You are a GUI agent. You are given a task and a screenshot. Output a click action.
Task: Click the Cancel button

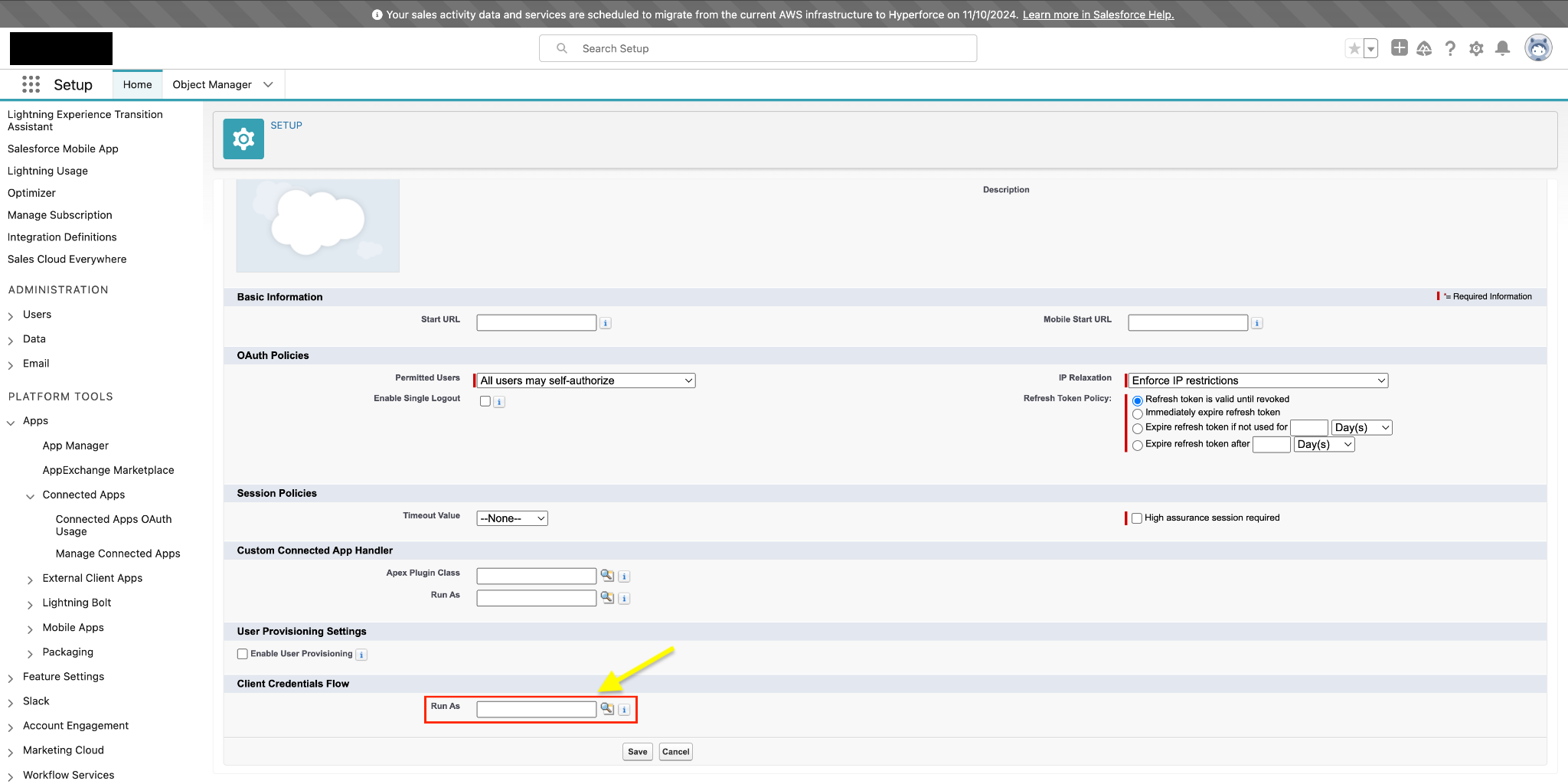point(676,752)
